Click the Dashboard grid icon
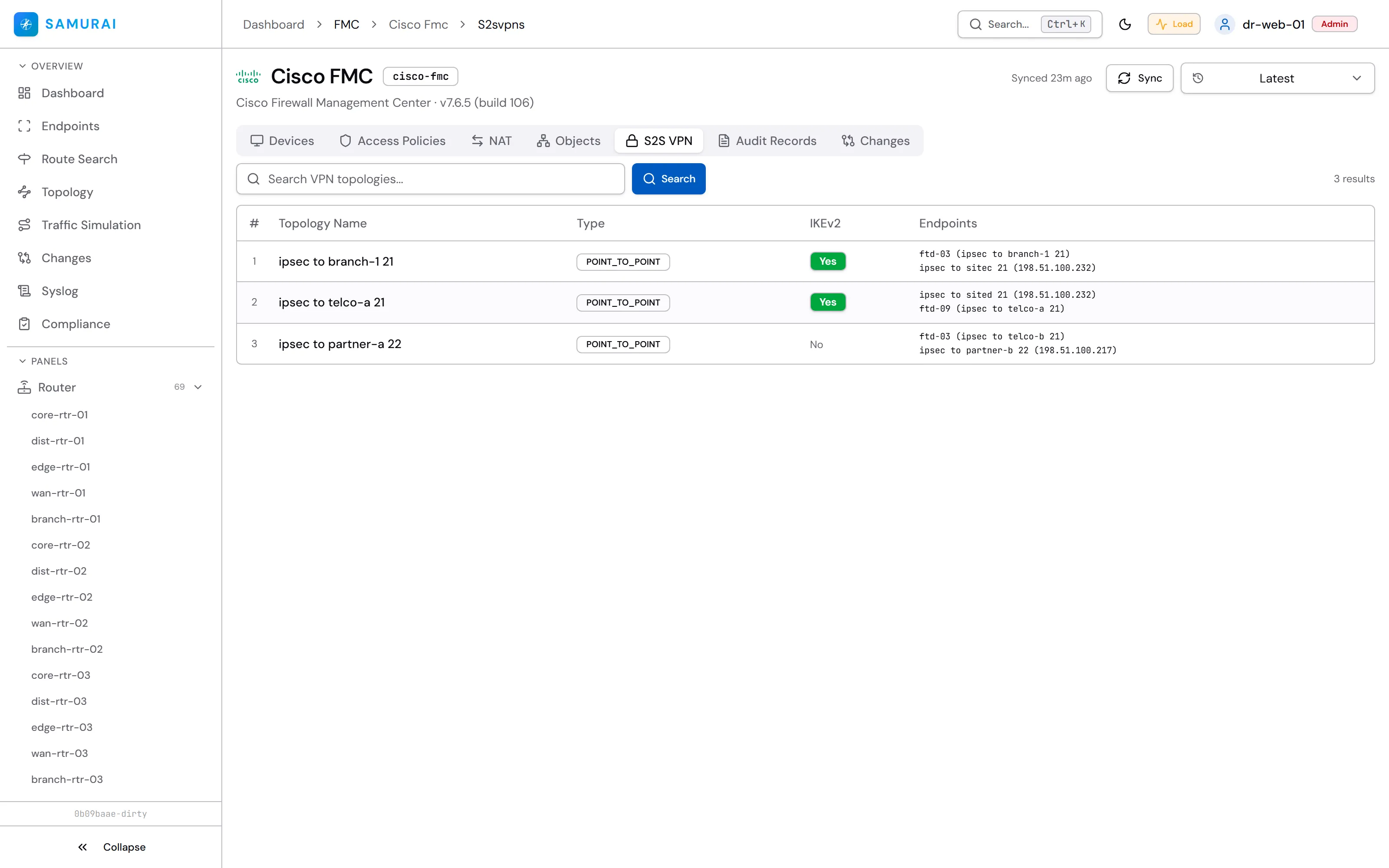 (24, 93)
